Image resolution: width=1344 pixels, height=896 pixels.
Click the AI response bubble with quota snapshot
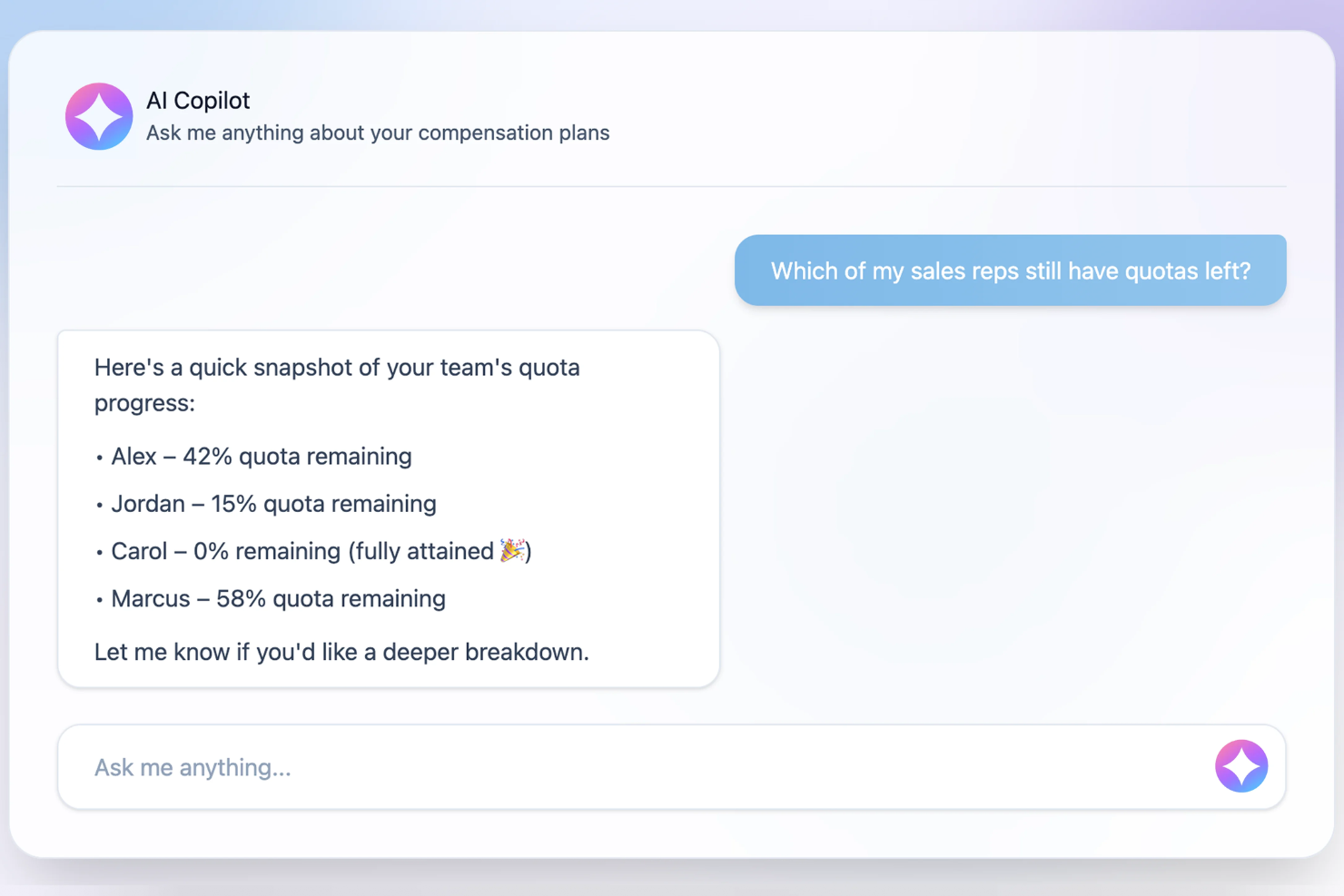(388, 506)
